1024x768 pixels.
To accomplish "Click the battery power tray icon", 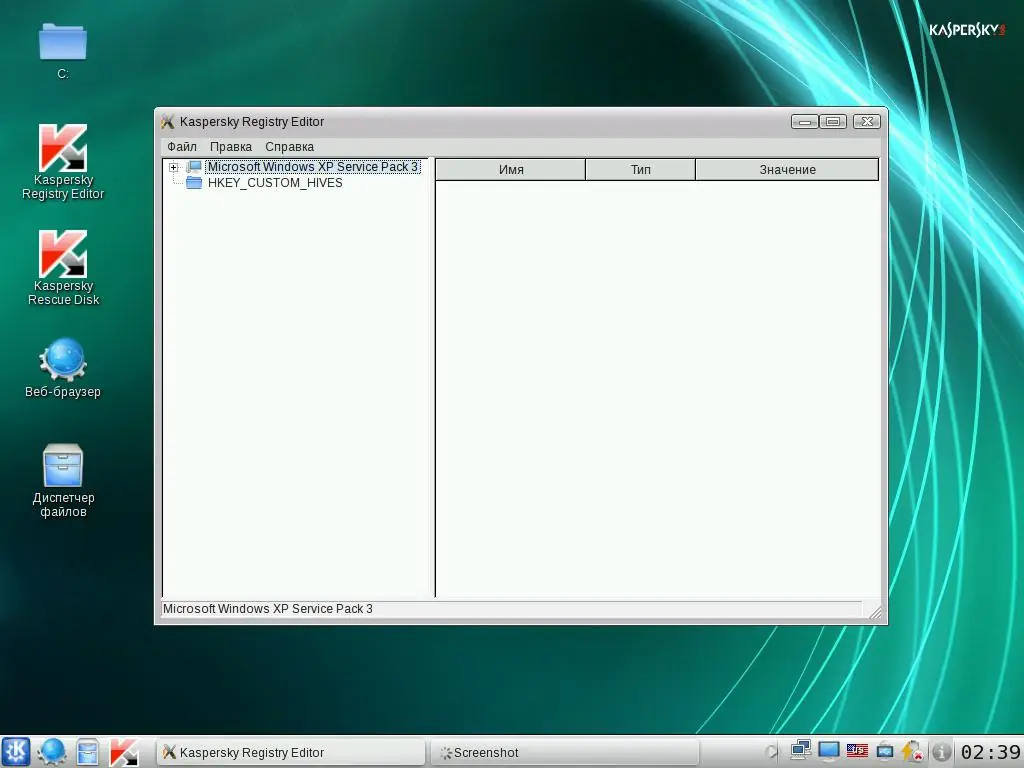I will [x=912, y=751].
